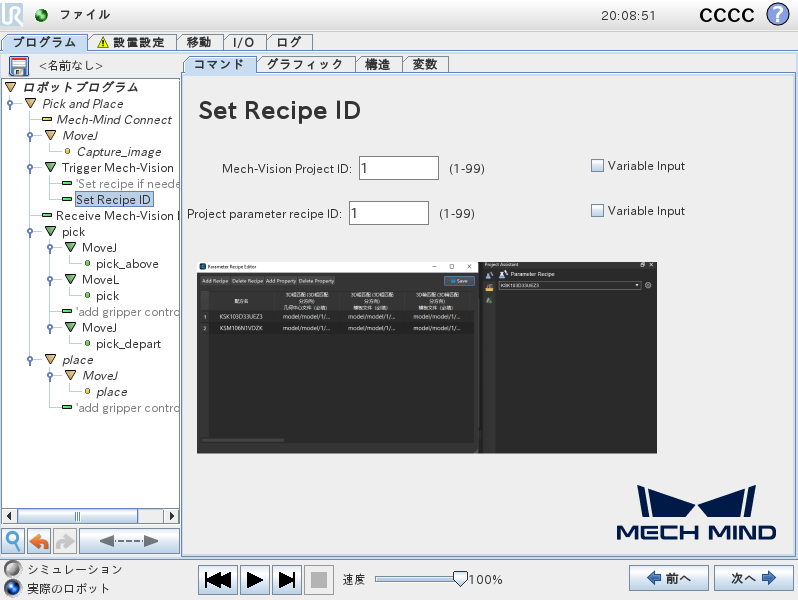Switch to the グラフィック tab
The image size is (798, 600).
[x=305, y=64]
